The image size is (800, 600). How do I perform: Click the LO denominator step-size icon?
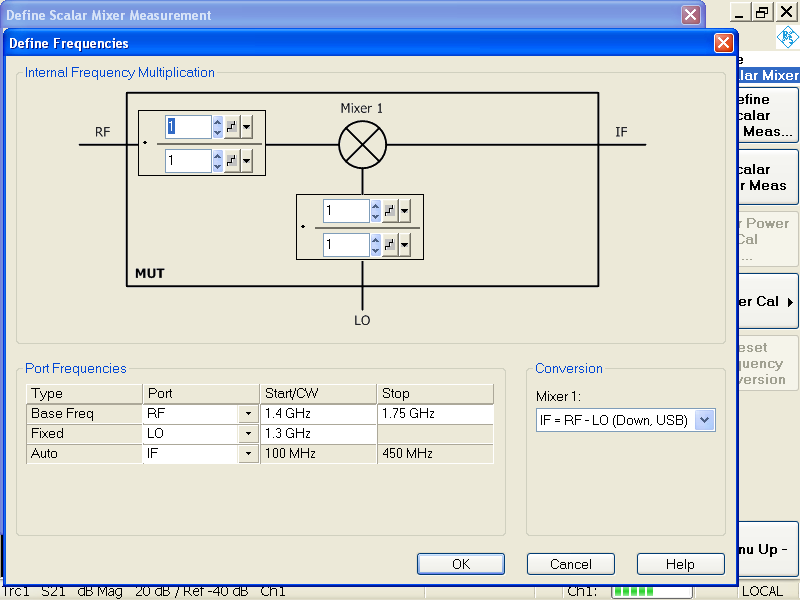pyautogui.click(x=390, y=245)
